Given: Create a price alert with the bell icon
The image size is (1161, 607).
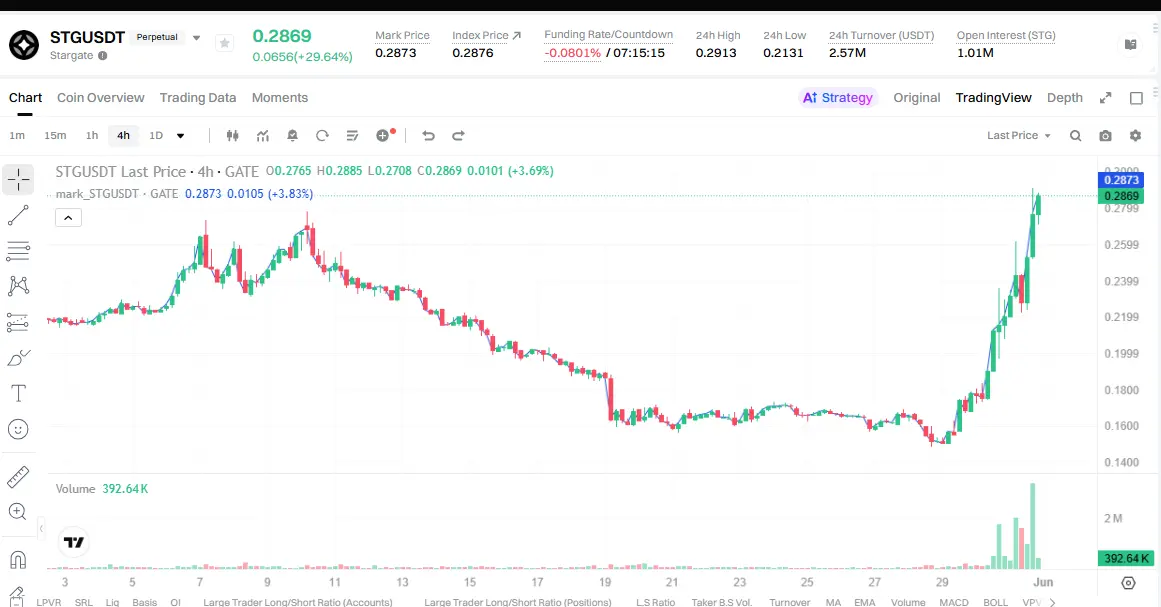Looking at the screenshot, I should coord(292,135).
